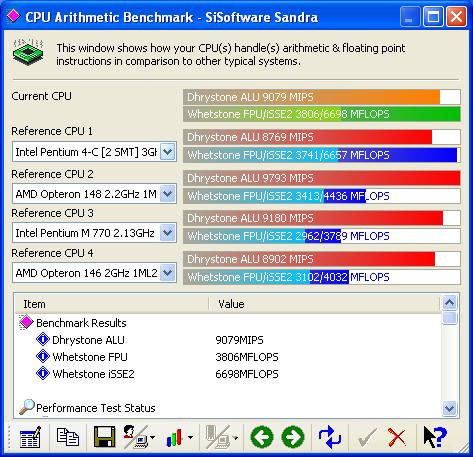Click the Reference CPU 1 label

(x=52, y=131)
